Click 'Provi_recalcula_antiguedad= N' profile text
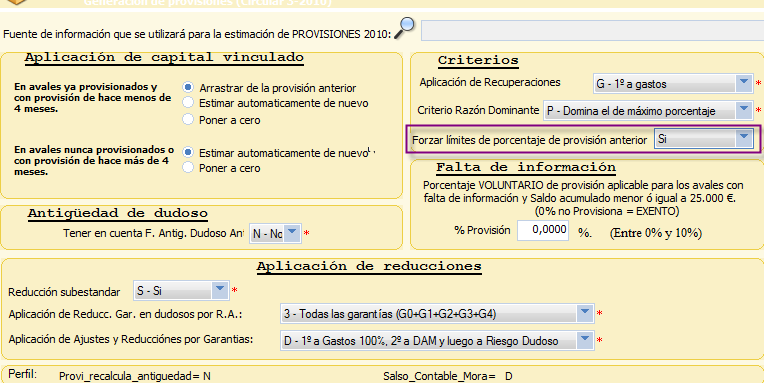Screen dimensions: 764x383 tap(135, 376)
